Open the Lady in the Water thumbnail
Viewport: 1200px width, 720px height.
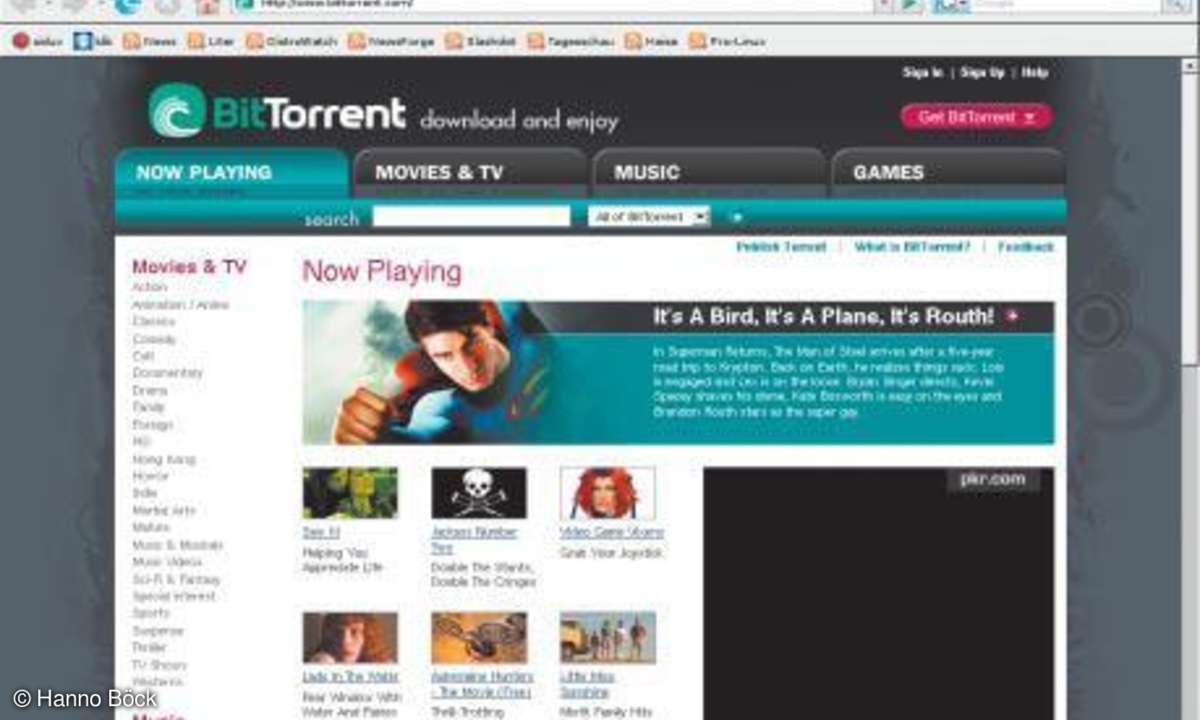coord(350,637)
